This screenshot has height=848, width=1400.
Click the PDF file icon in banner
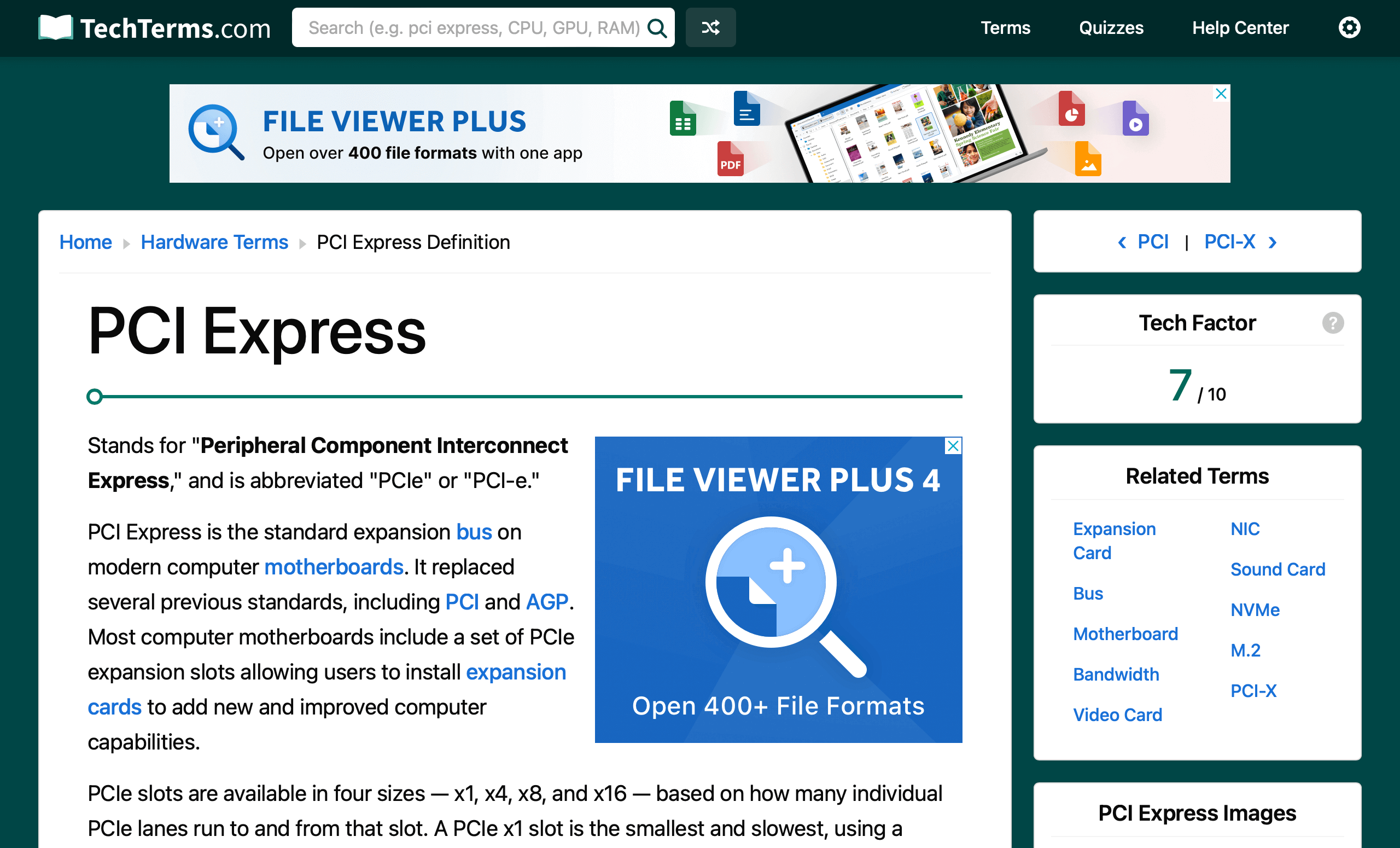[730, 159]
